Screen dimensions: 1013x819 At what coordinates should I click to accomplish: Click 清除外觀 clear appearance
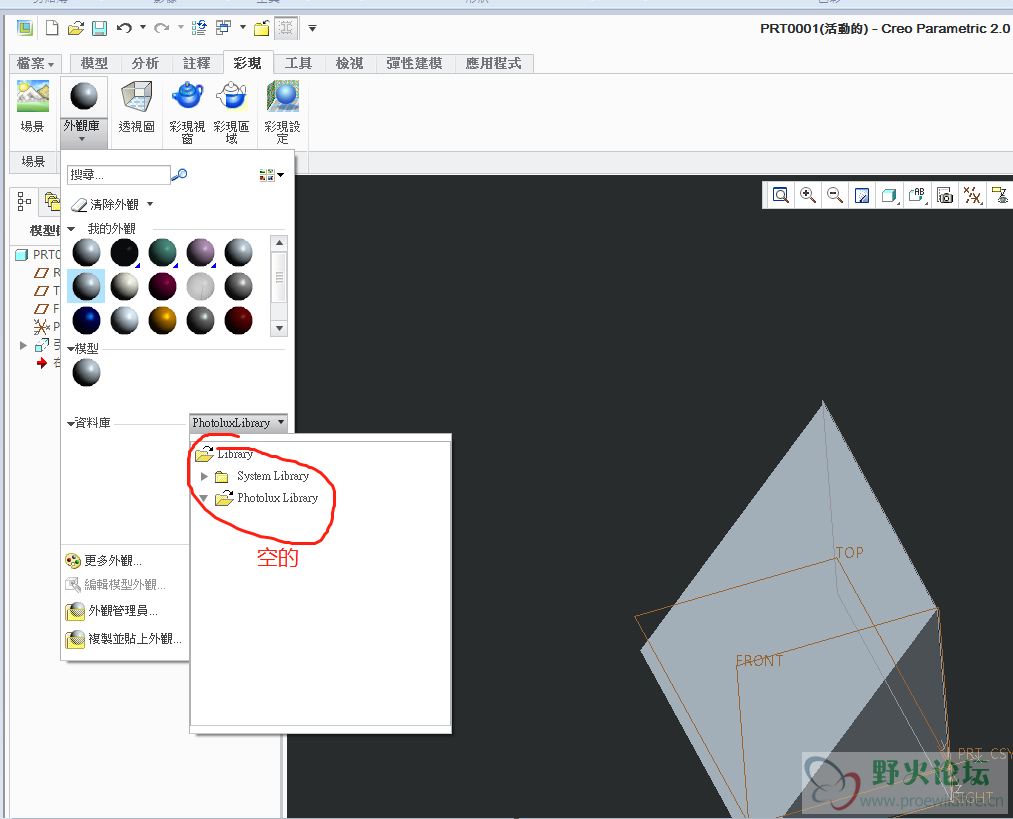click(105, 205)
